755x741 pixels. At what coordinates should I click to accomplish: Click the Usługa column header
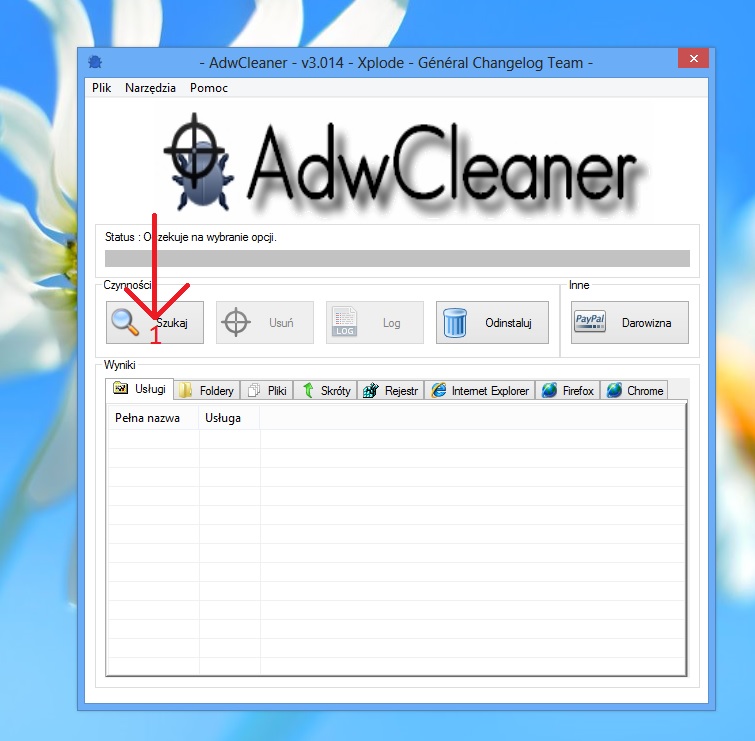coord(229,418)
